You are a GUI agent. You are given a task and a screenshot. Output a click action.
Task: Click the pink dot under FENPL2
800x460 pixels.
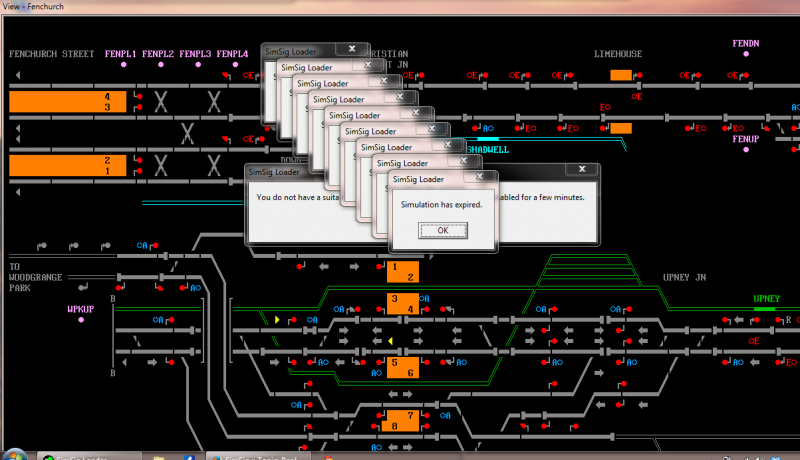(161, 65)
